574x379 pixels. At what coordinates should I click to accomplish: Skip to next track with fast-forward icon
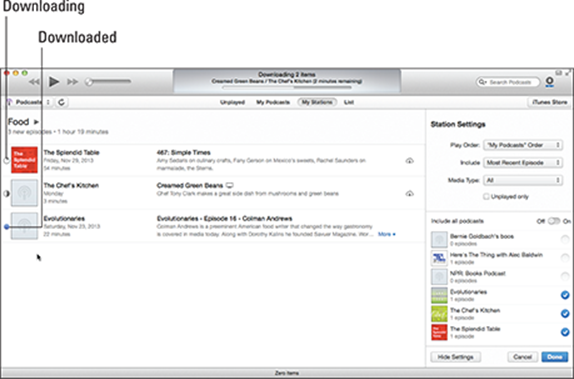pos(72,82)
